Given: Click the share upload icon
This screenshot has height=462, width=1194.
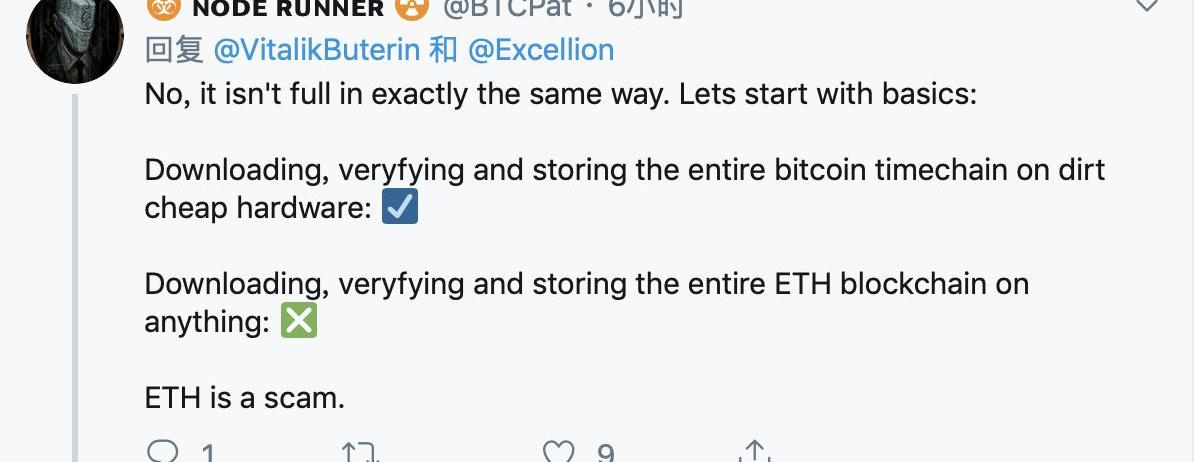Looking at the screenshot, I should click(x=755, y=453).
